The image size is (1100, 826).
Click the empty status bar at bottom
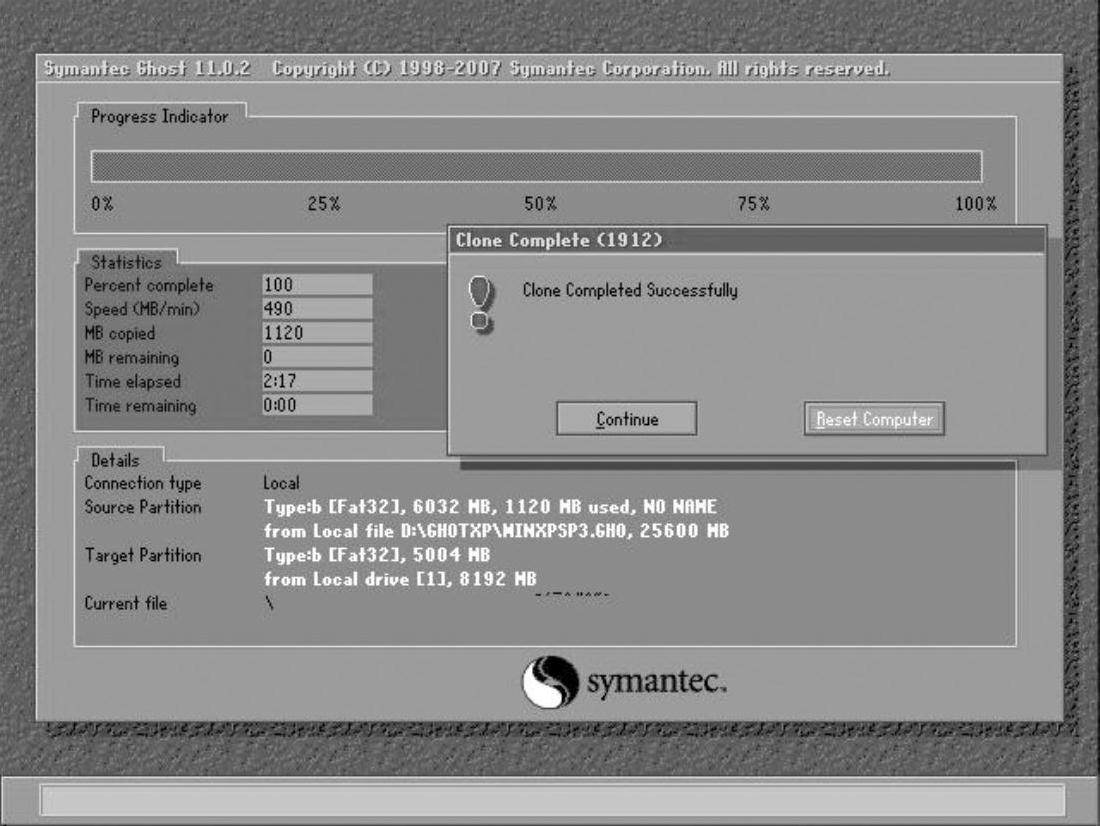(552, 800)
